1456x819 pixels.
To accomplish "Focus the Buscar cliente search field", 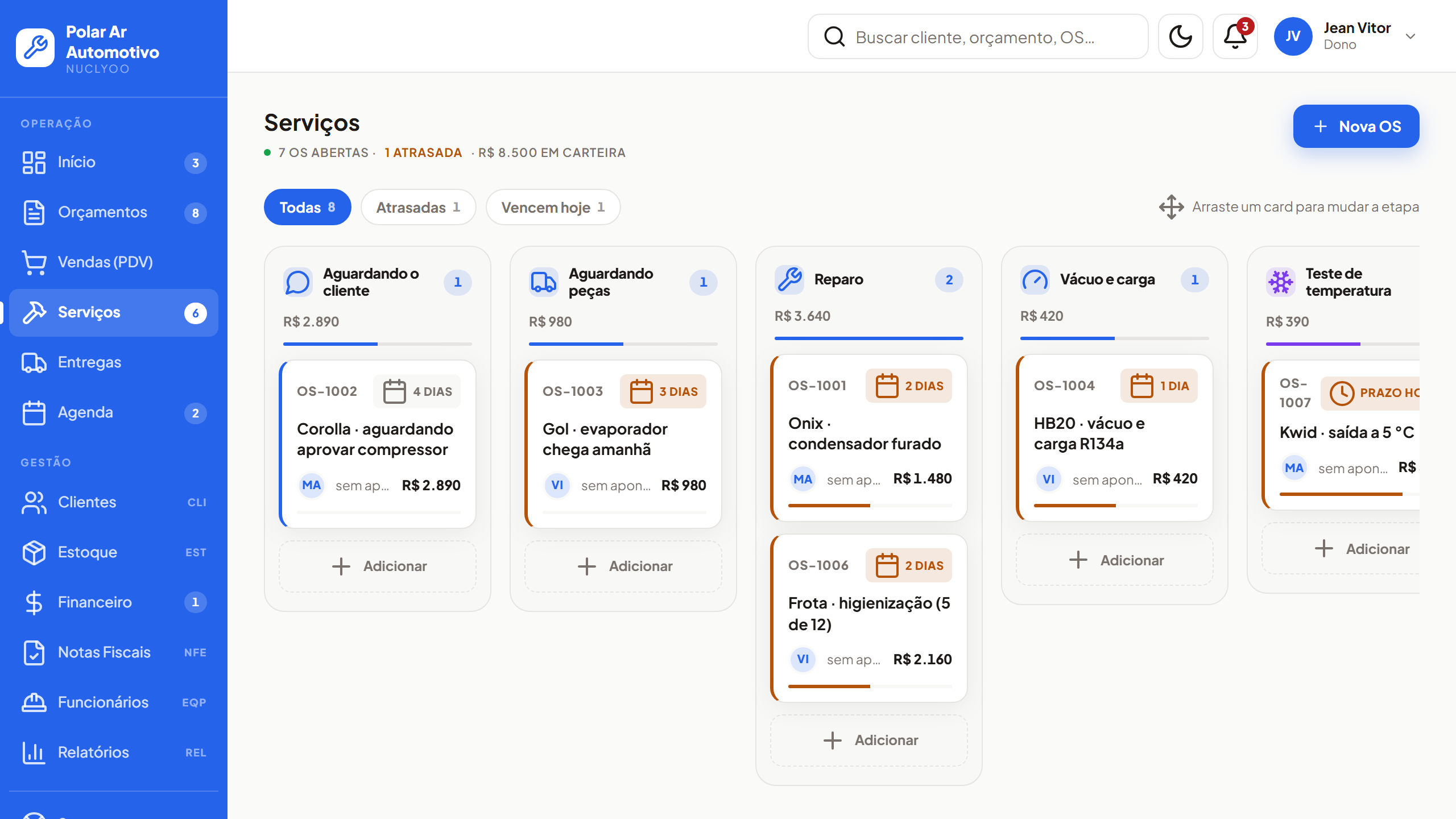I will pos(978,36).
